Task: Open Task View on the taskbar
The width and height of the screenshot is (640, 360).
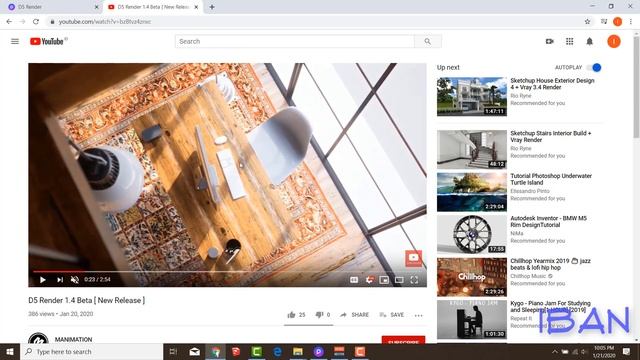Action: pyautogui.click(x=173, y=351)
